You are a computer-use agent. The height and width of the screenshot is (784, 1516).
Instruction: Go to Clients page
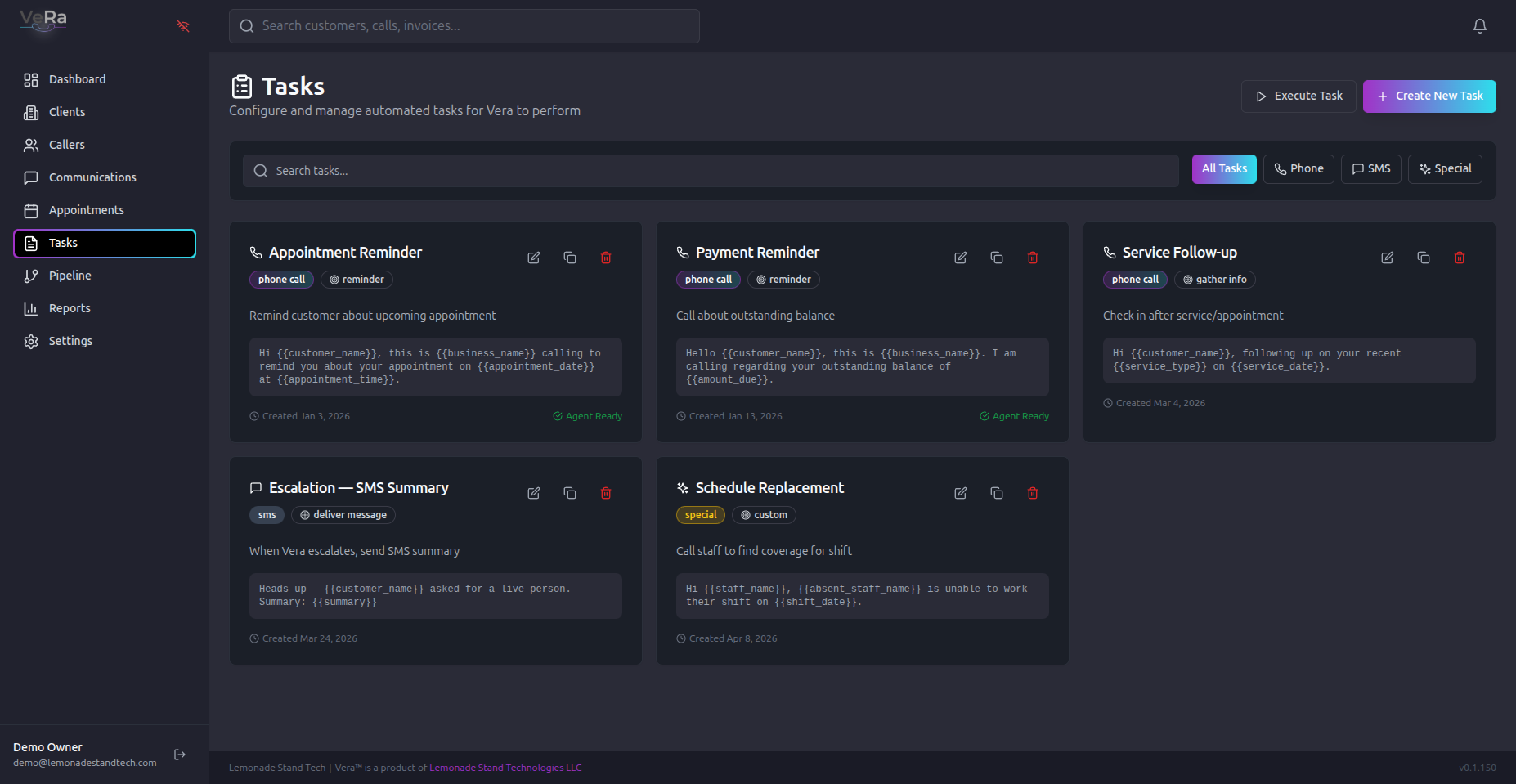click(105, 112)
